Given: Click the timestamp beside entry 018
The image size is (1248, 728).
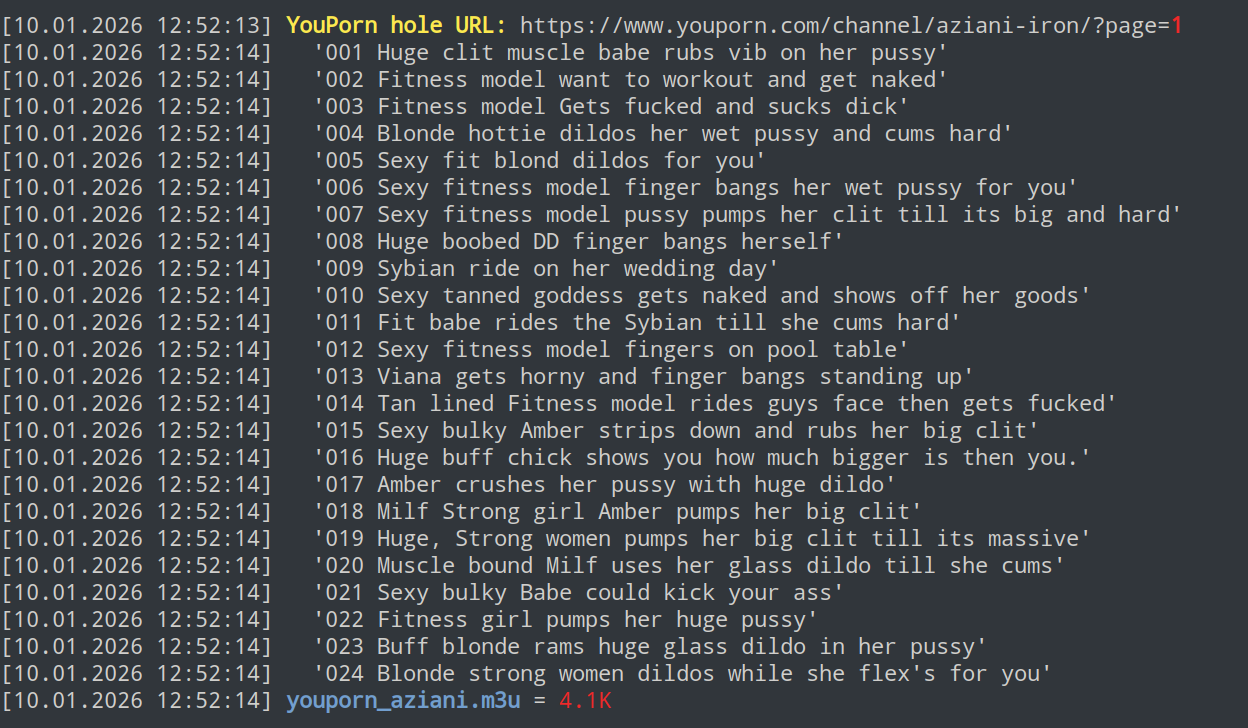Looking at the screenshot, I should pyautogui.click(x=136, y=511).
